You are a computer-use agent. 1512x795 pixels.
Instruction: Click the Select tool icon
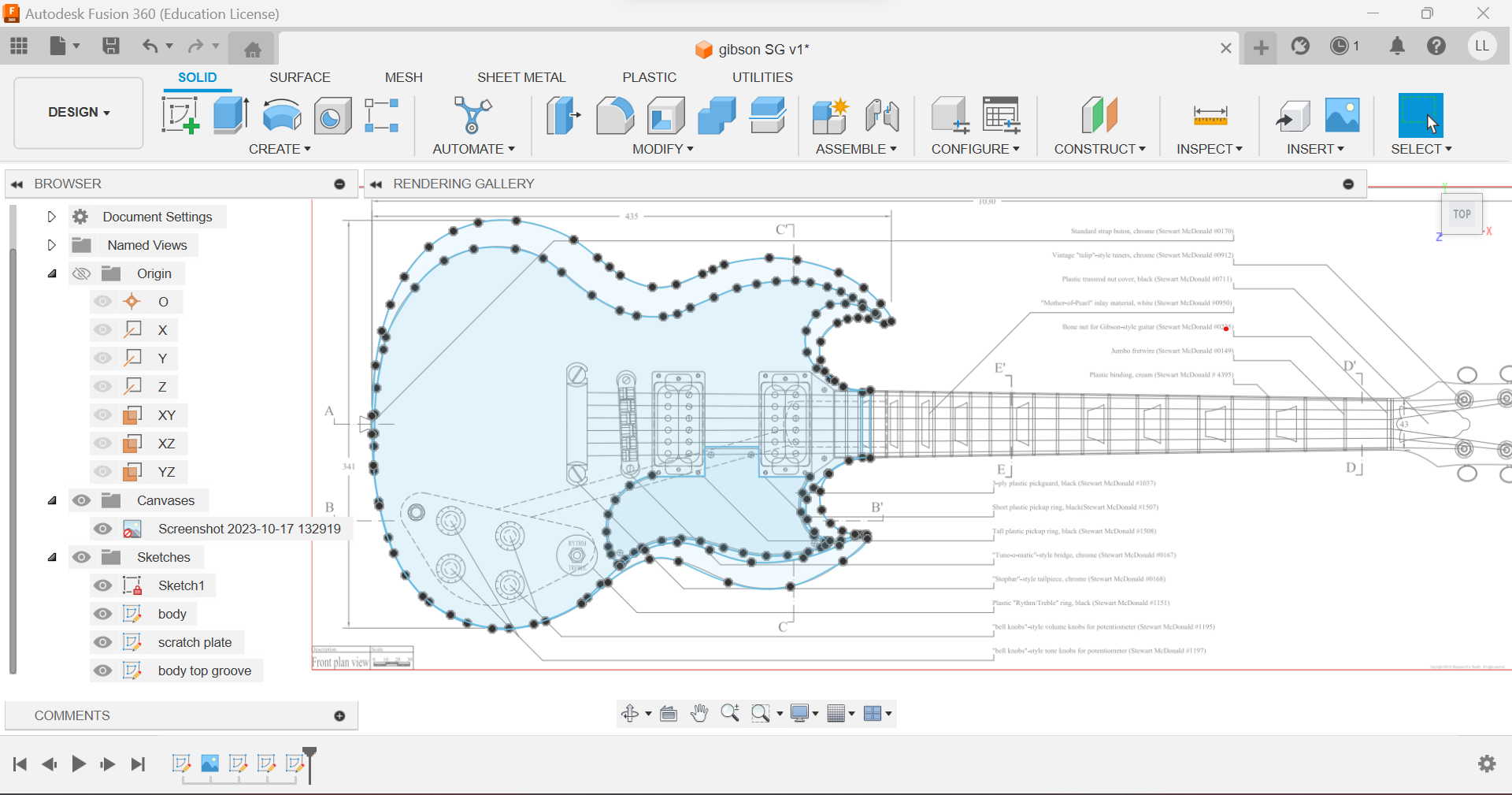(x=1421, y=115)
